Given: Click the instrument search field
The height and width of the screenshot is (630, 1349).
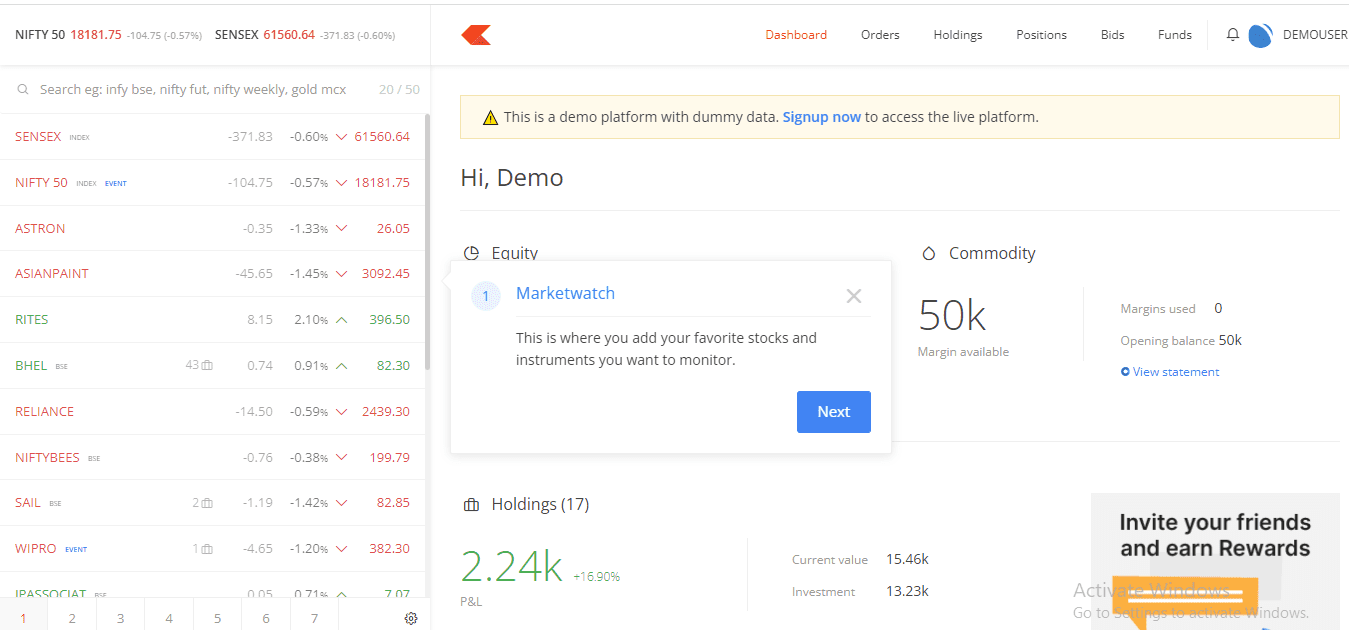Looking at the screenshot, I should (x=193, y=90).
